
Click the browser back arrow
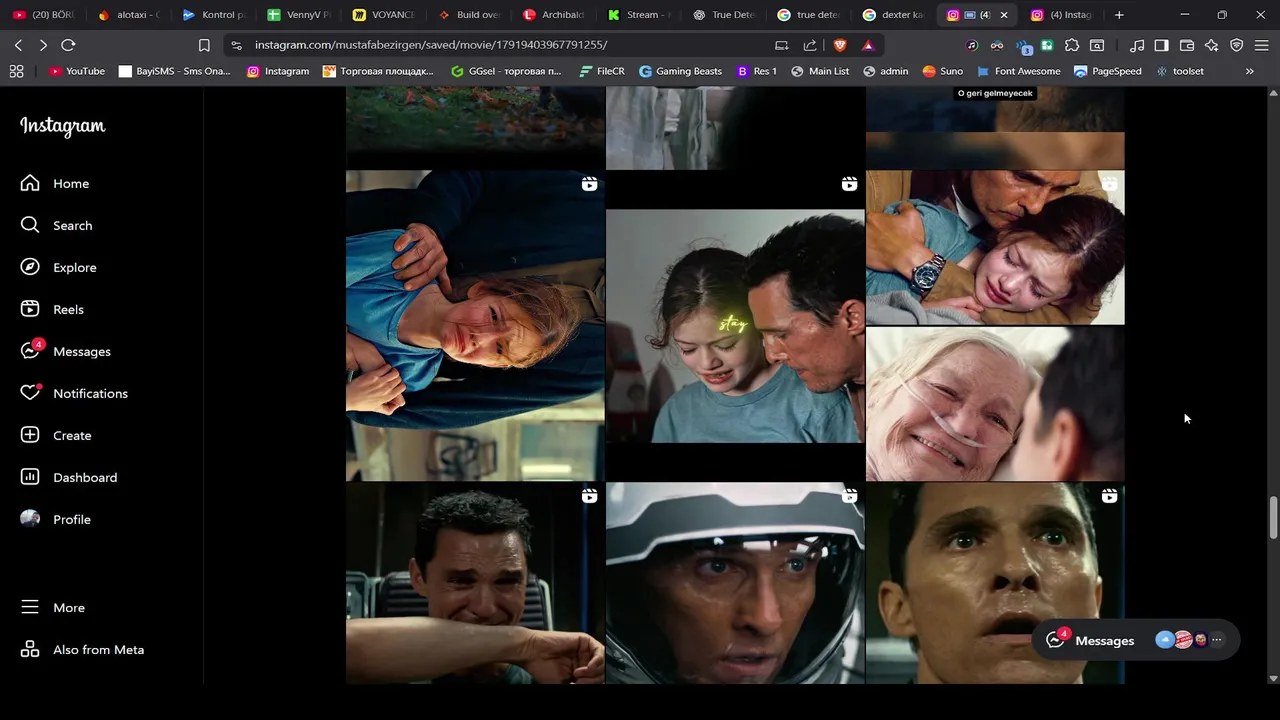point(18,45)
